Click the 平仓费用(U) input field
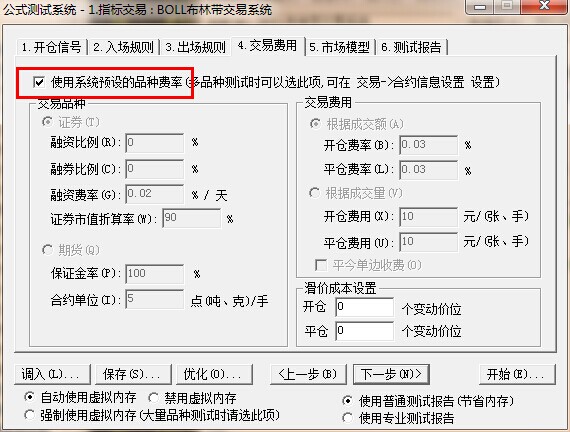The height and width of the screenshot is (432, 570). point(429,242)
